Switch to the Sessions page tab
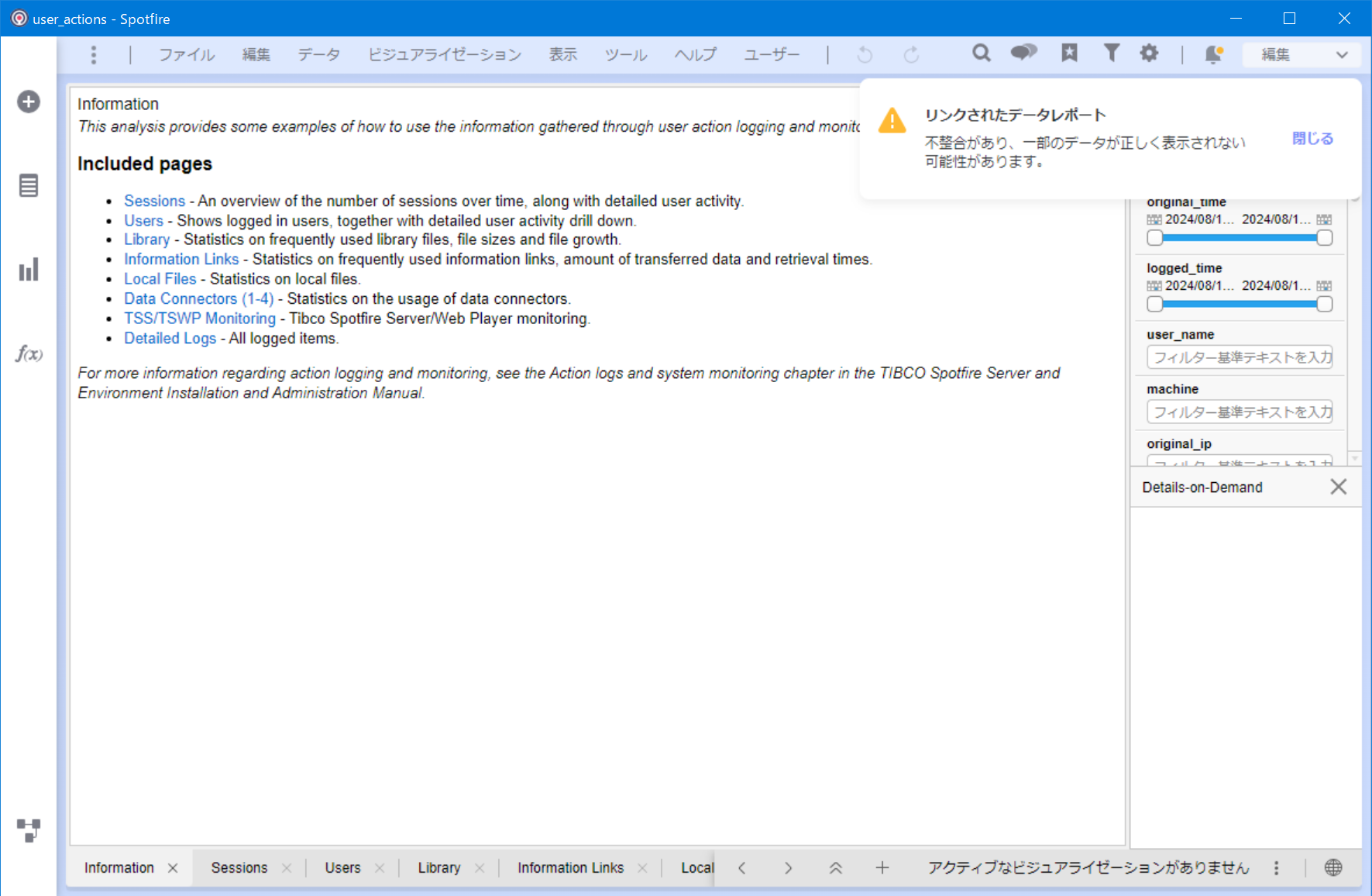 coord(239,868)
